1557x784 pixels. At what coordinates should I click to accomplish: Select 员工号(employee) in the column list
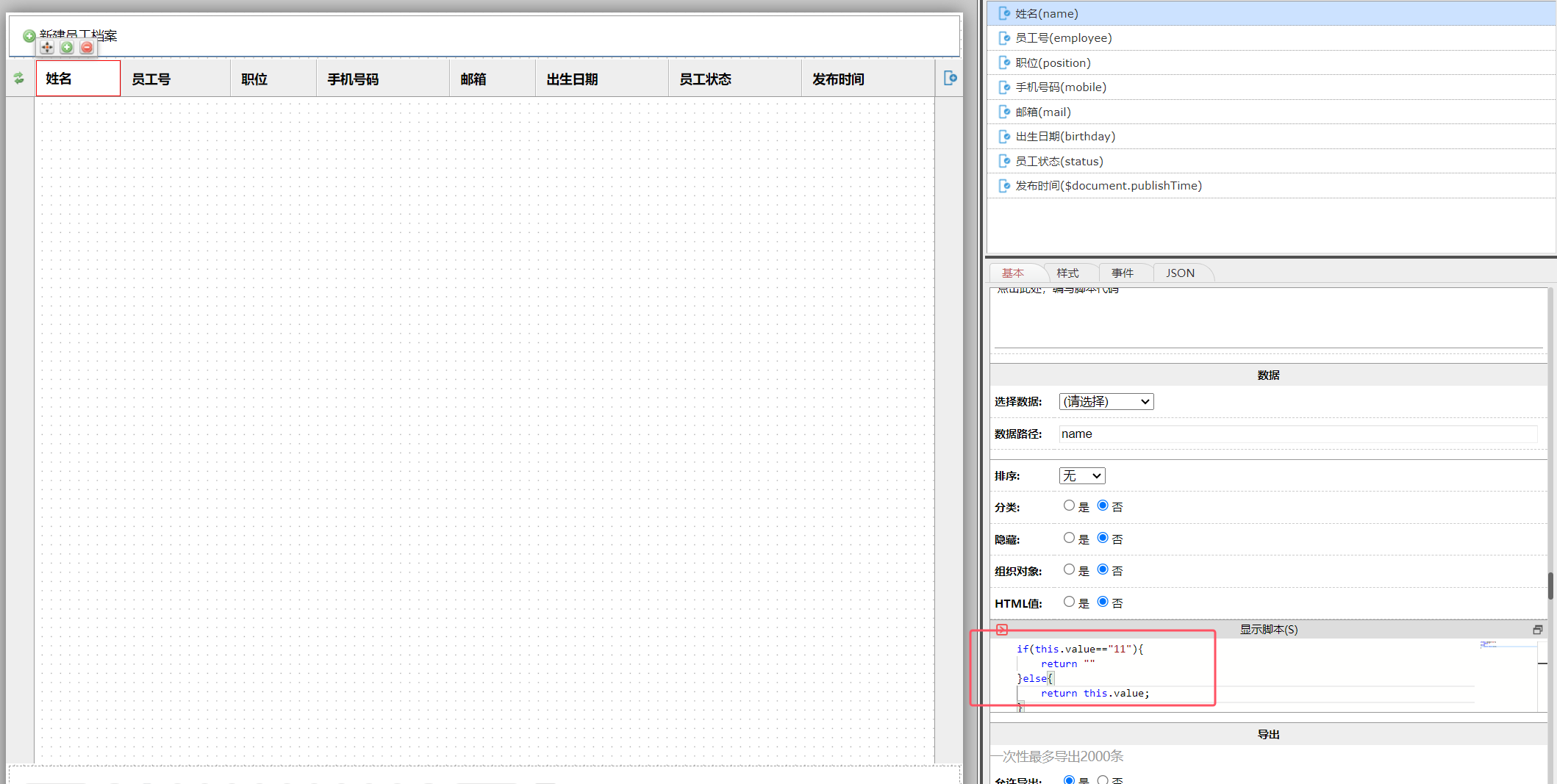point(1063,38)
